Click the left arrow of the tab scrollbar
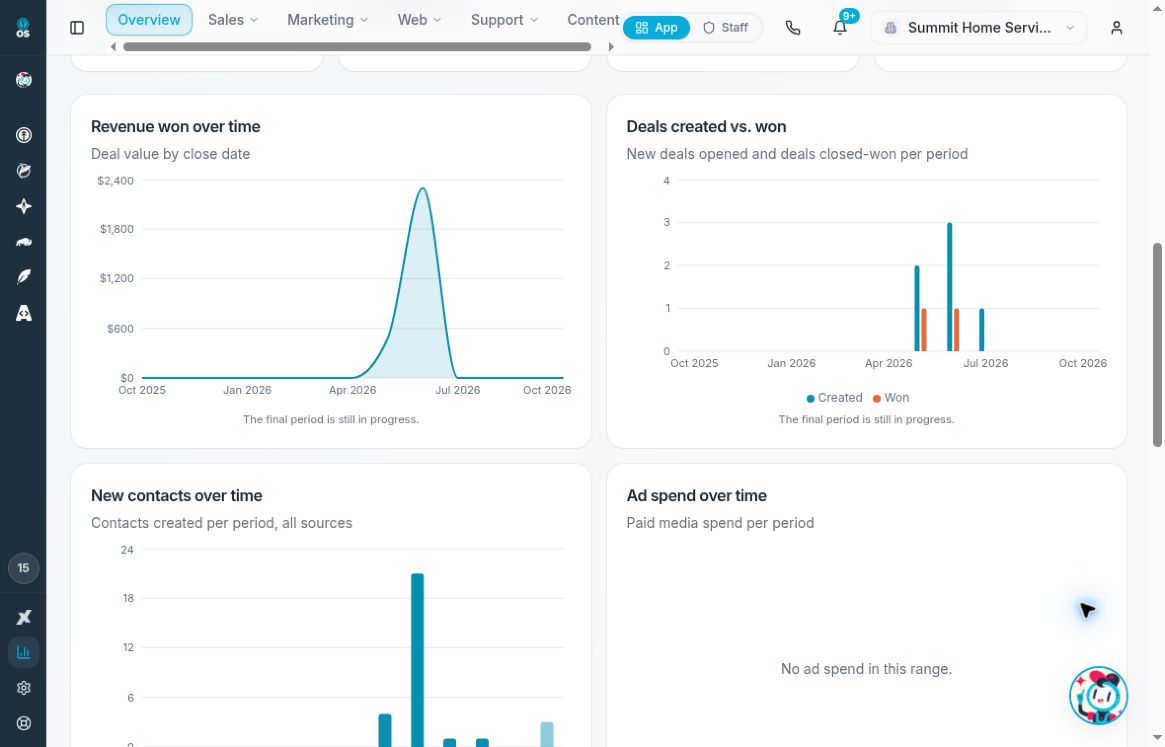Image resolution: width=1165 pixels, height=747 pixels. (113, 47)
